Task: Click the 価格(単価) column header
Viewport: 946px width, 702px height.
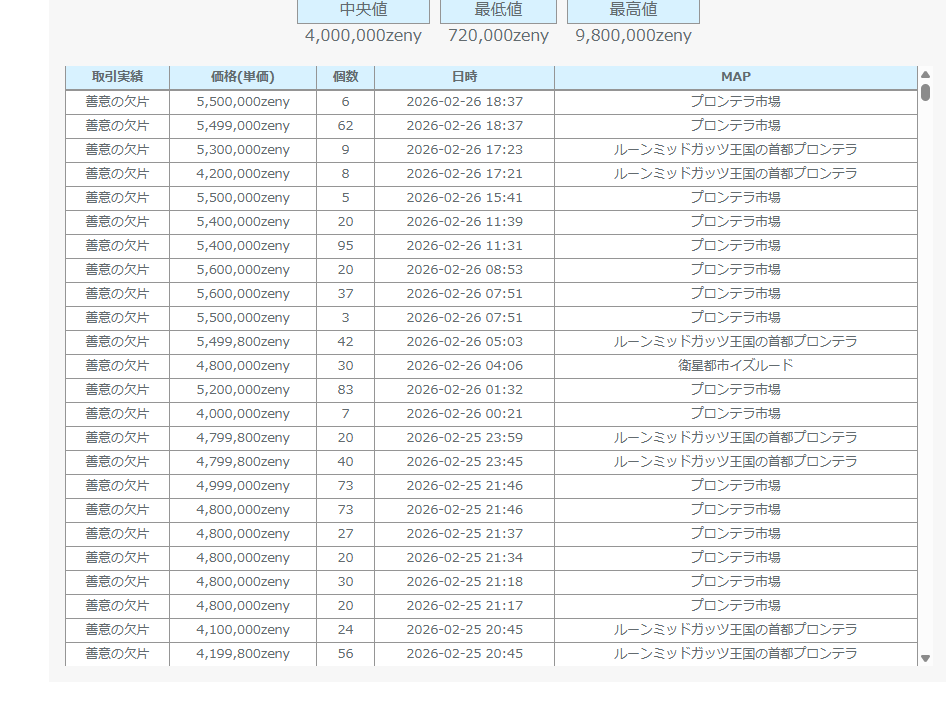Action: [243, 77]
